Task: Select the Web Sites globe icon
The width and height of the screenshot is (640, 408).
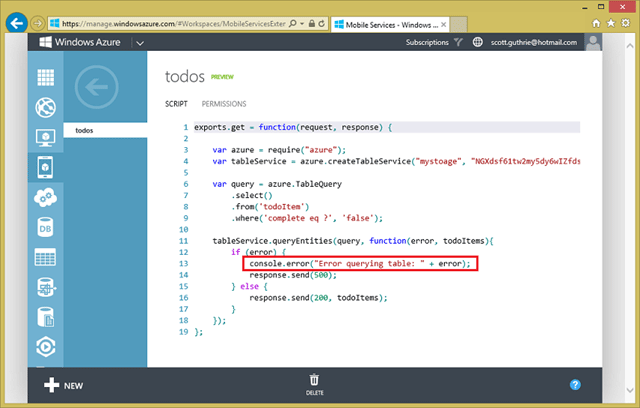Action: tap(45, 107)
